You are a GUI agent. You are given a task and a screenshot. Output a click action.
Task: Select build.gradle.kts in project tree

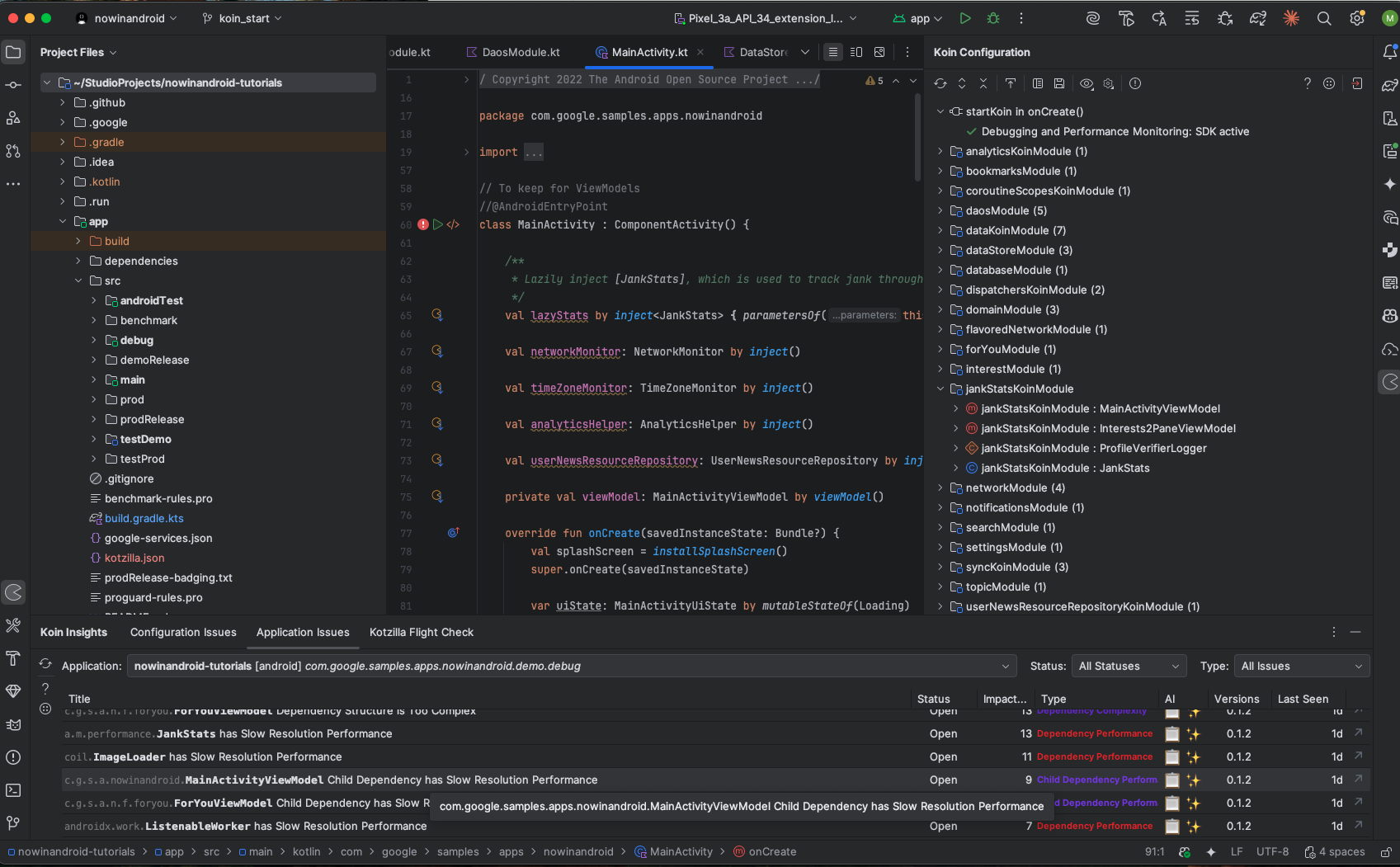coord(144,518)
